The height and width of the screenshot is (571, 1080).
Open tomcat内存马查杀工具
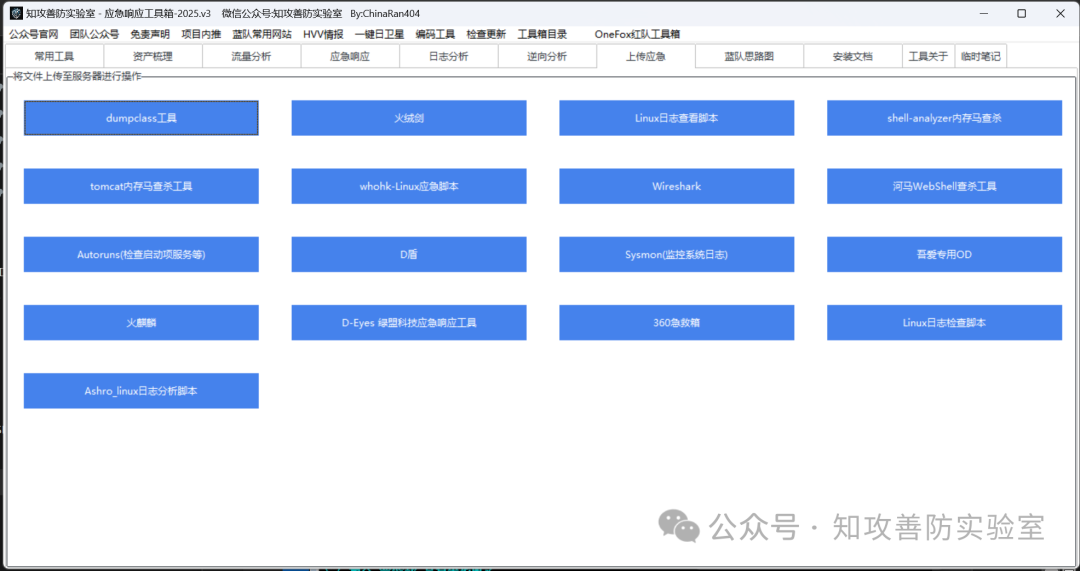pos(141,186)
